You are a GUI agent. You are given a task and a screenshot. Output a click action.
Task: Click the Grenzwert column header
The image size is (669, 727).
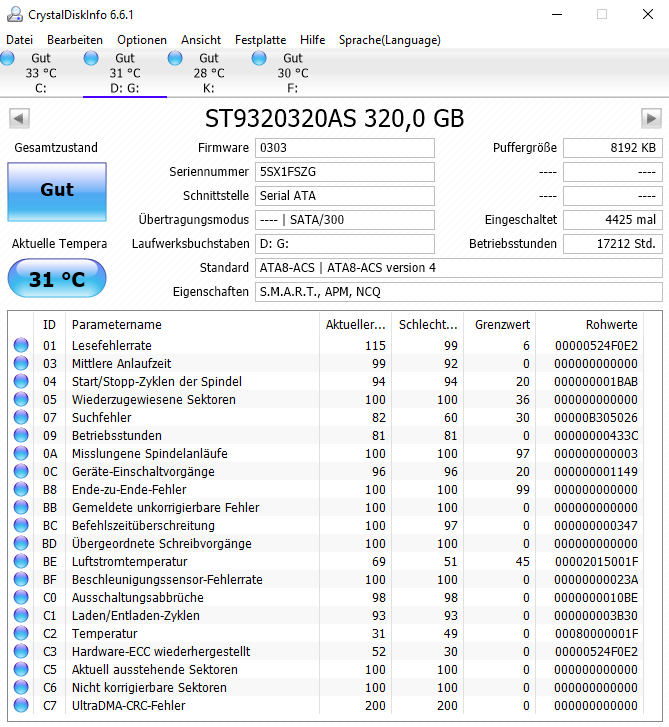tap(500, 325)
